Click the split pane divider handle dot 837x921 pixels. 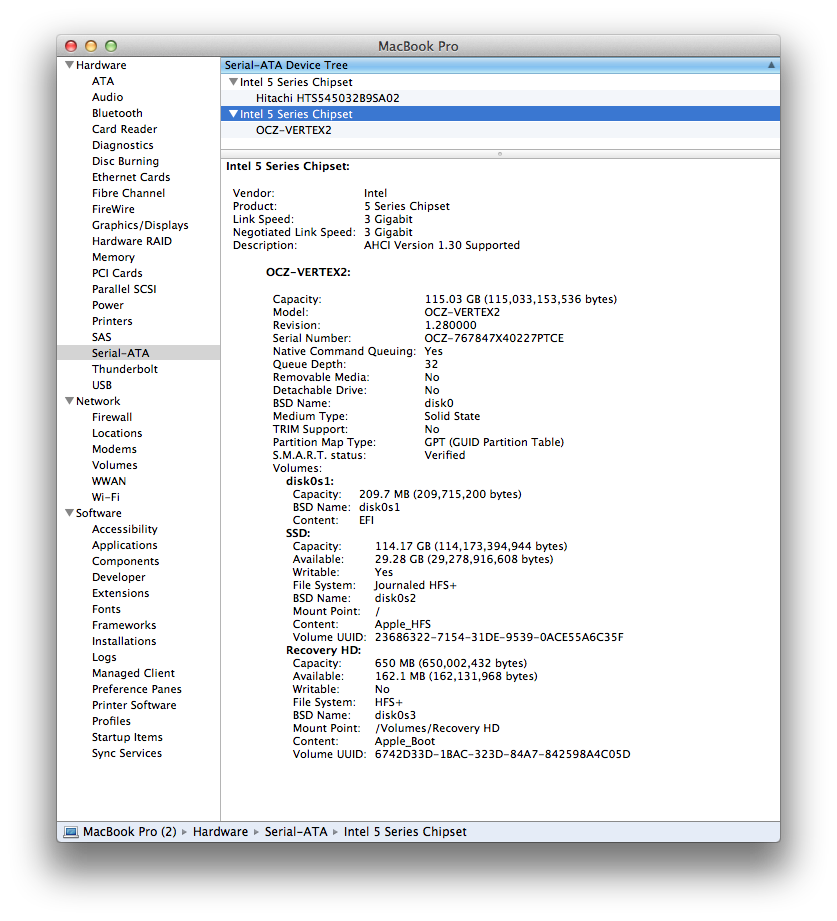500,154
